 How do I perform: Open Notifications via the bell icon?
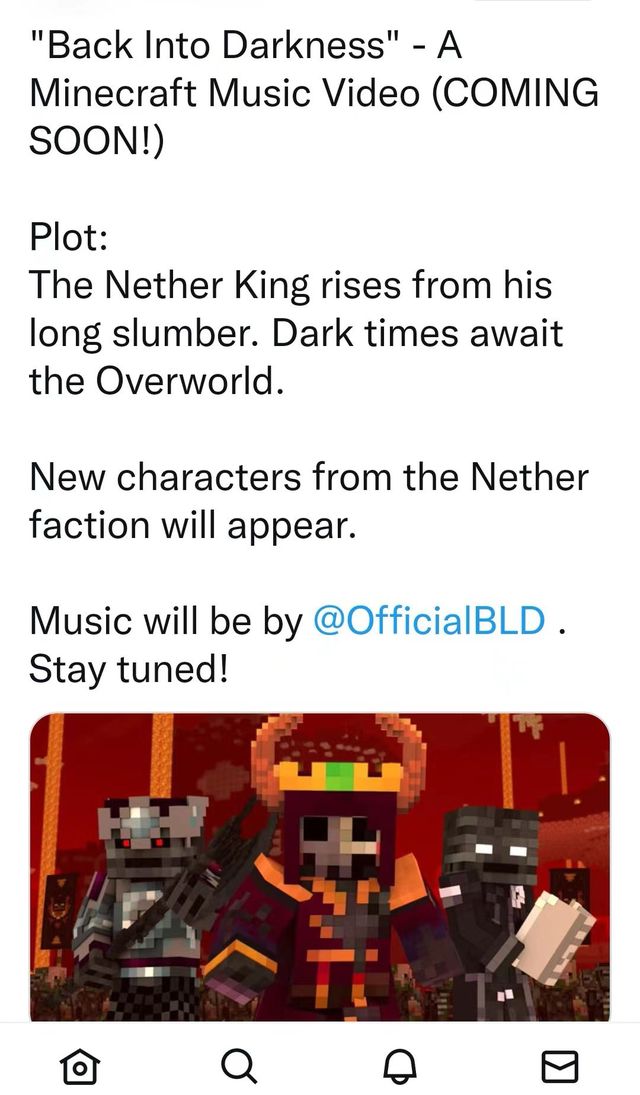click(401, 1066)
